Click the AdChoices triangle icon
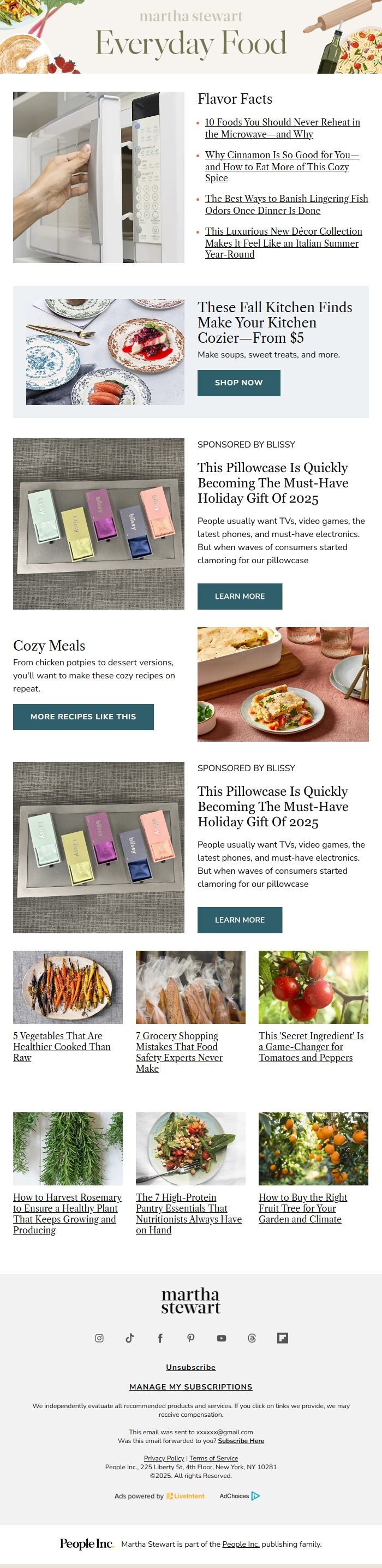This screenshot has width=382, height=1568. 255,1495
